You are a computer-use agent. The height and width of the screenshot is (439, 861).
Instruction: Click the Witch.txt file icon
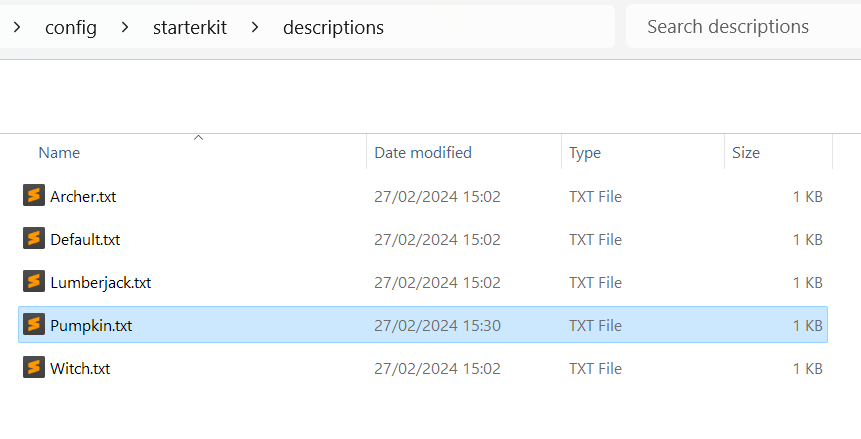click(x=34, y=368)
